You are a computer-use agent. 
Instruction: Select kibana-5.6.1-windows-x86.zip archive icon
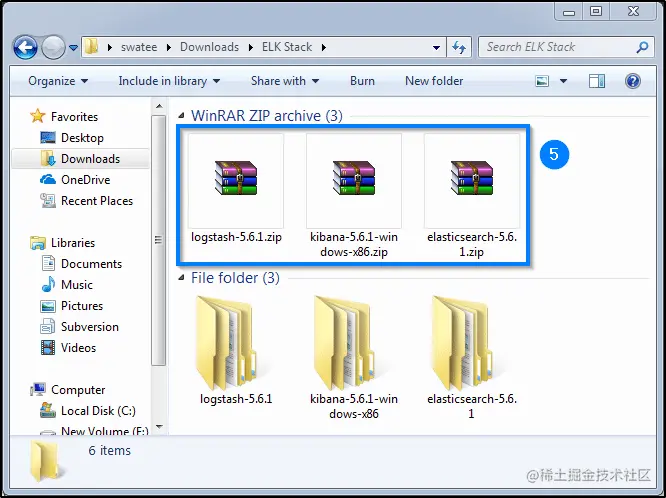(354, 178)
